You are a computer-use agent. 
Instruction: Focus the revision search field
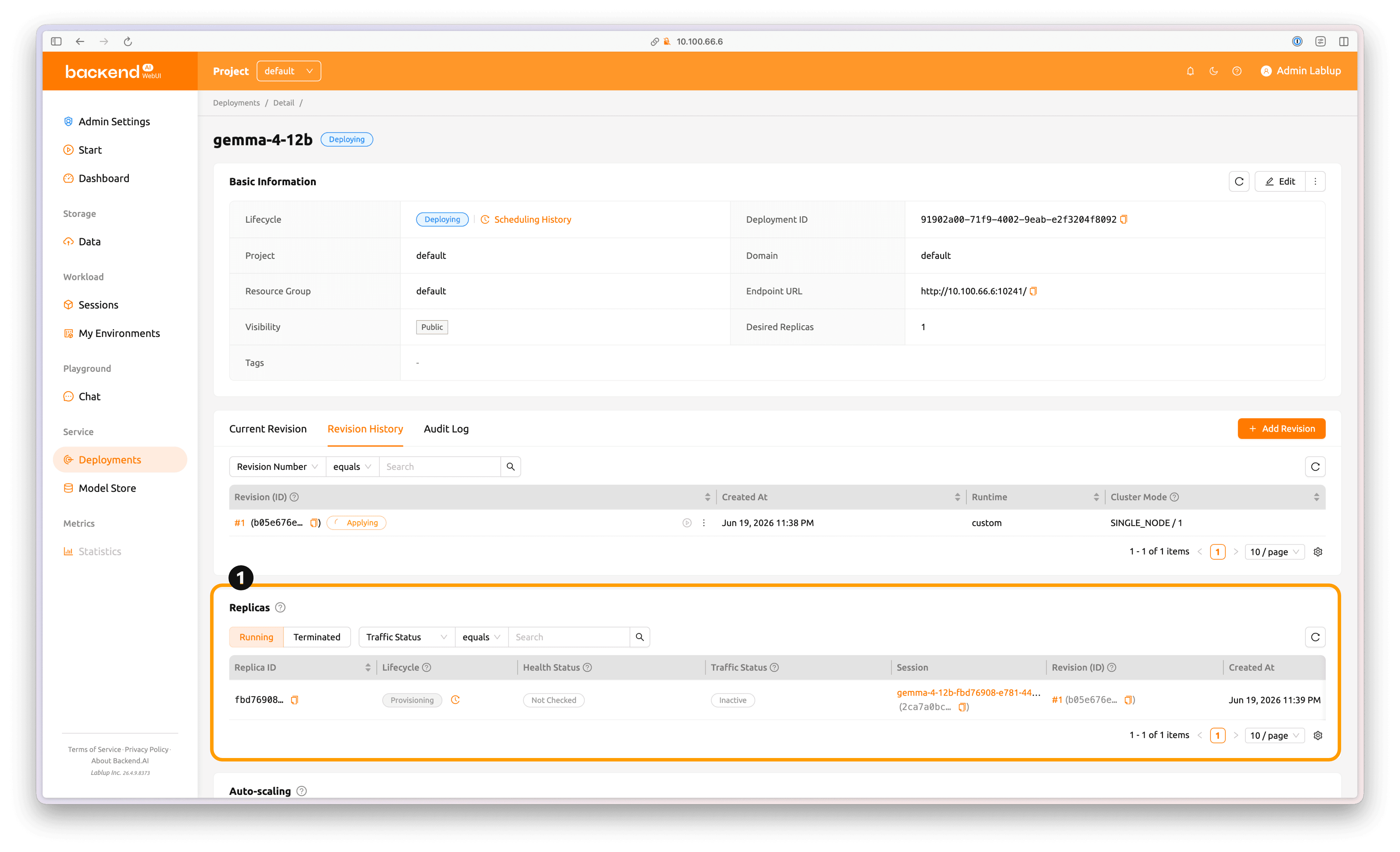point(440,467)
